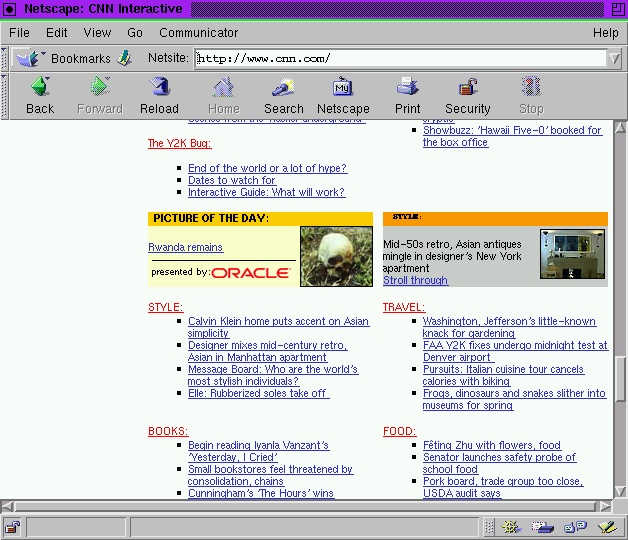
Task: Open Washington, Jefferson's gardening link
Action: click(509, 327)
